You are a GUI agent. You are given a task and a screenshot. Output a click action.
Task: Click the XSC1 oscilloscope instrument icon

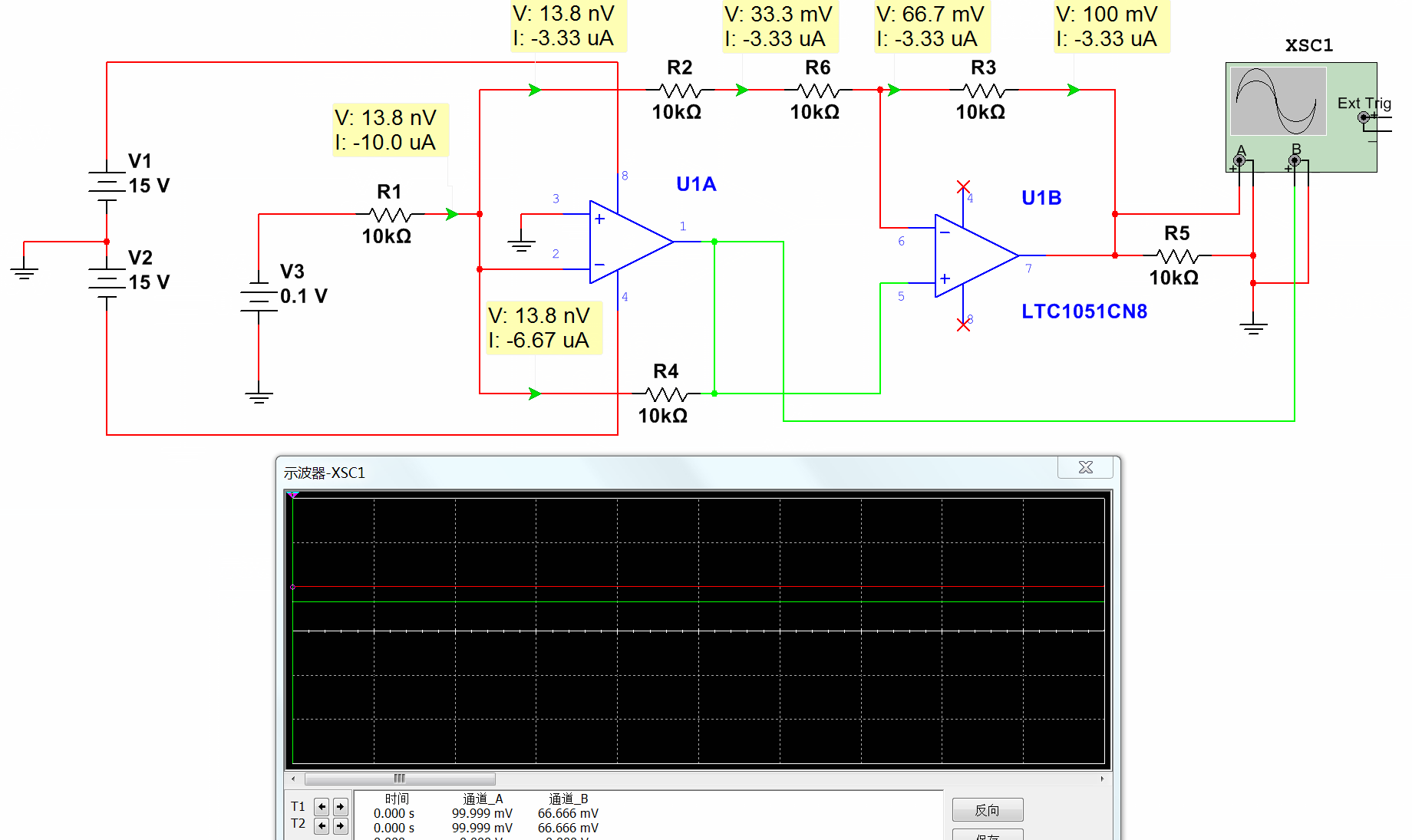[x=1278, y=102]
